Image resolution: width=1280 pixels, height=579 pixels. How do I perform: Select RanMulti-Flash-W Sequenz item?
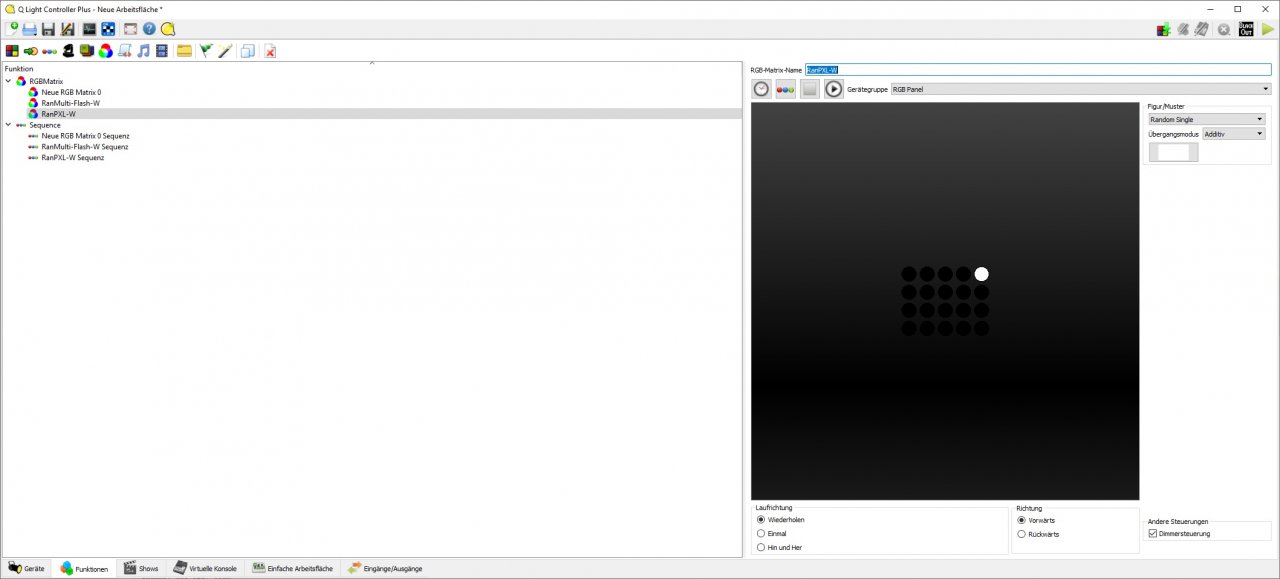point(84,147)
